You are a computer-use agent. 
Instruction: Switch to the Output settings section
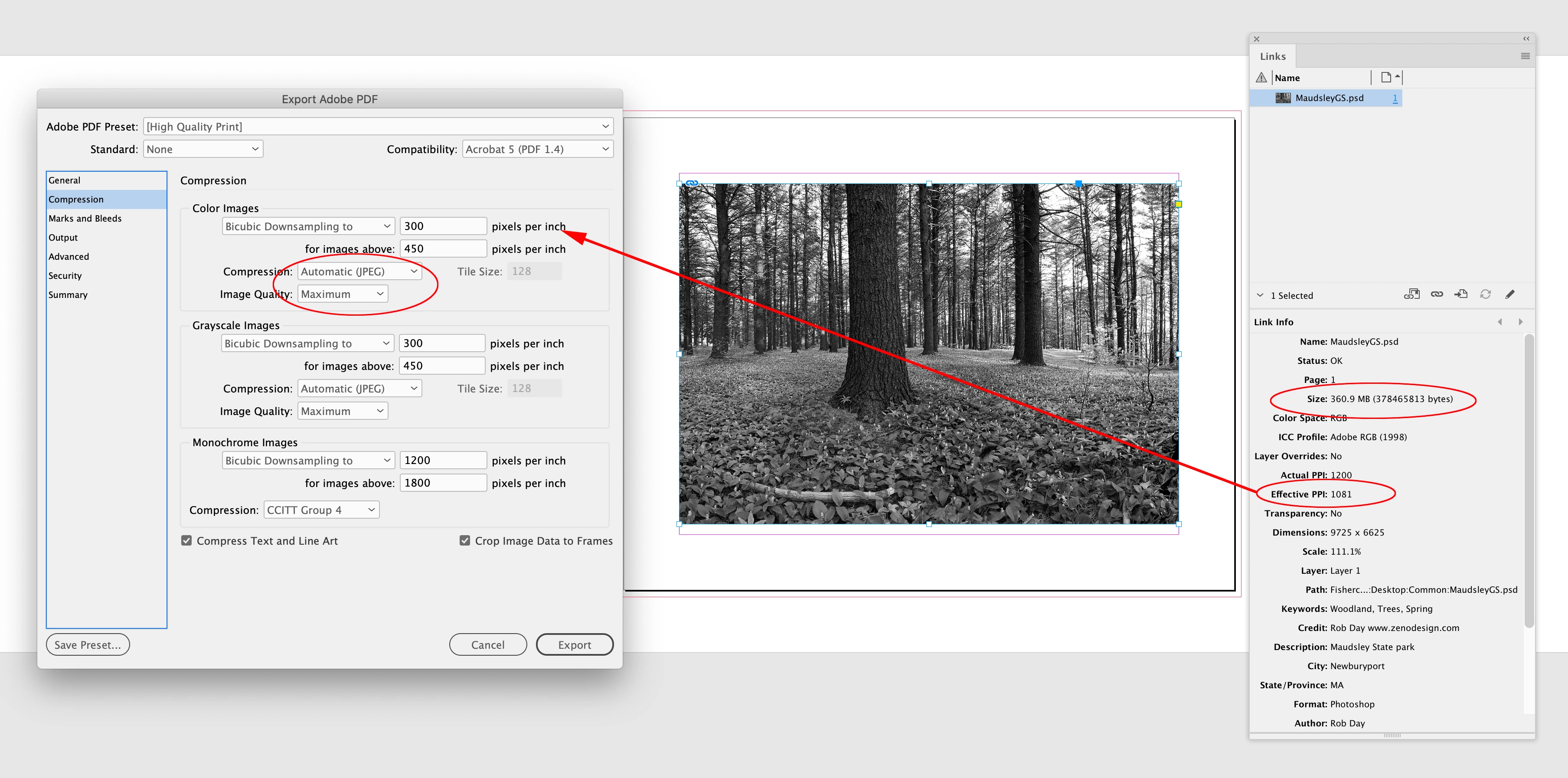coord(63,237)
